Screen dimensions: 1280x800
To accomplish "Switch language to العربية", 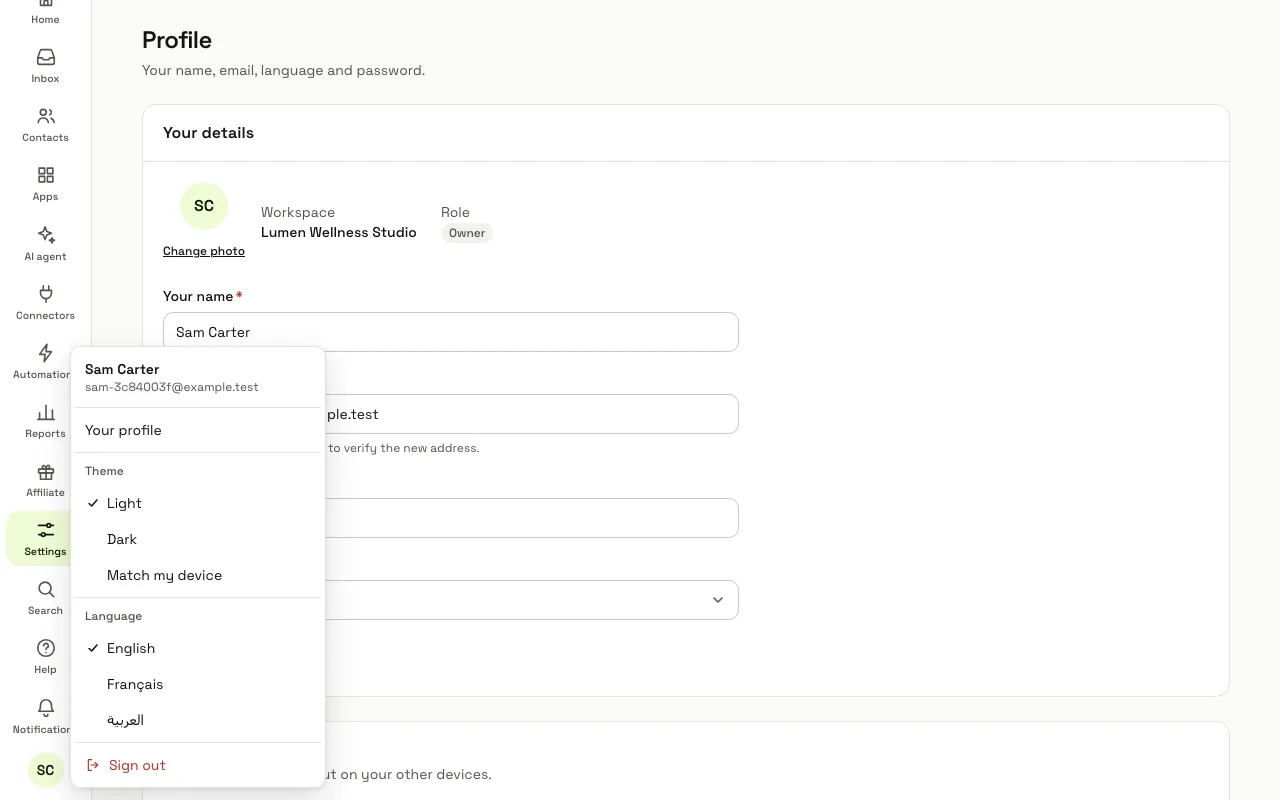I will click(198, 720).
